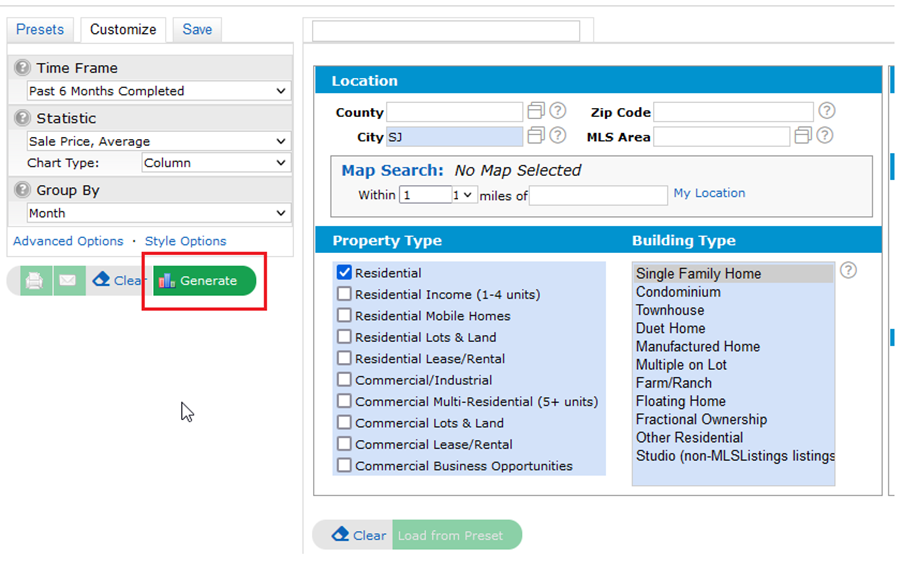The width and height of the screenshot is (902, 571).
Task: Open the miles radius dropdown
Action: point(464,195)
